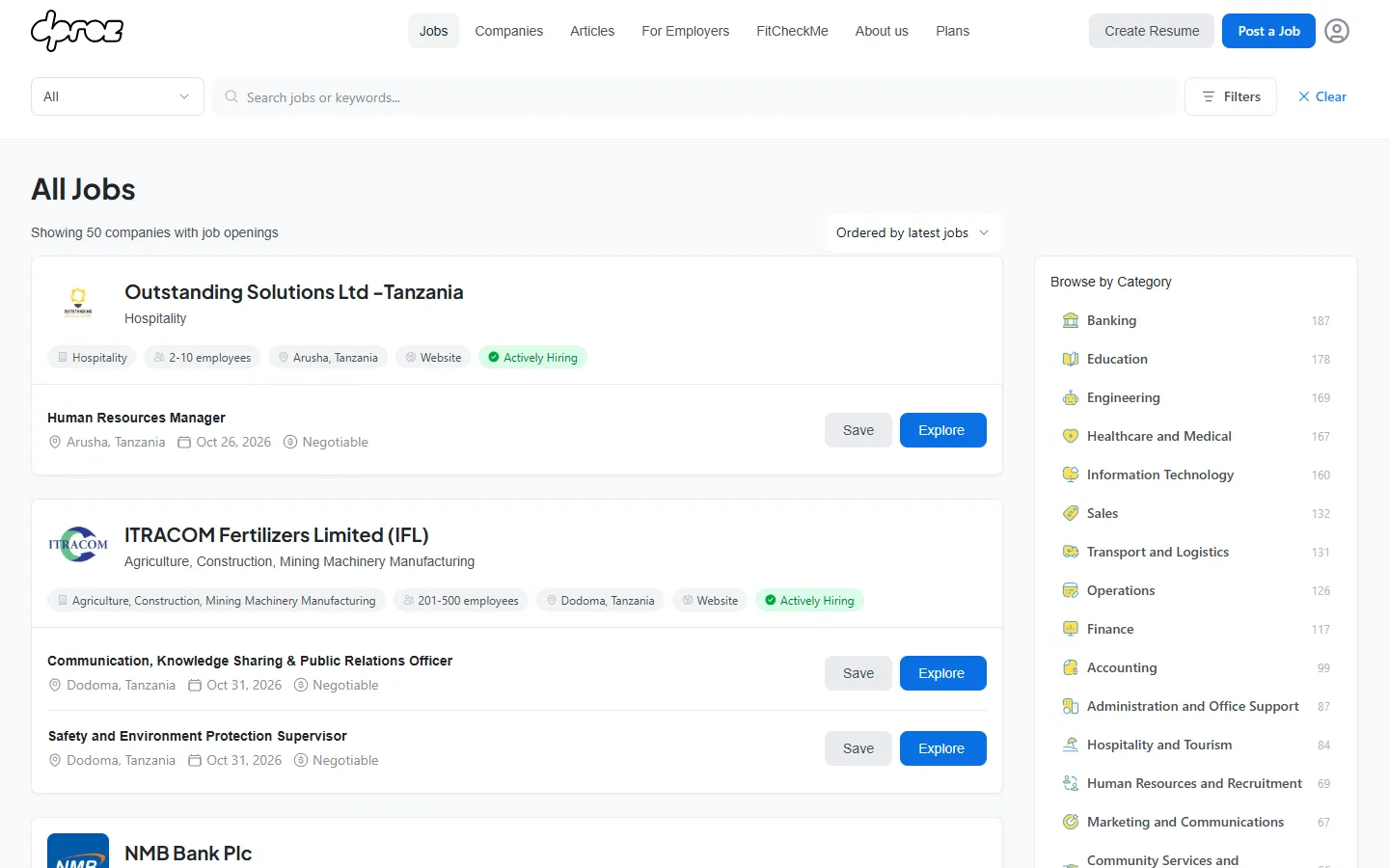Viewport: 1389px width, 868px height.
Task: Navigate to FitCheckMe
Action: [793, 31]
